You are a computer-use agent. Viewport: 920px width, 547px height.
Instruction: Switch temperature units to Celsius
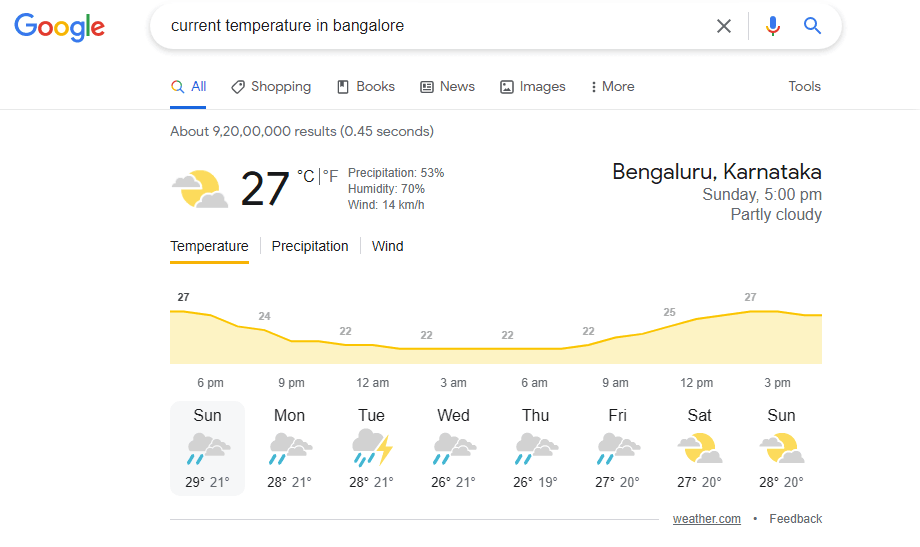click(x=306, y=176)
